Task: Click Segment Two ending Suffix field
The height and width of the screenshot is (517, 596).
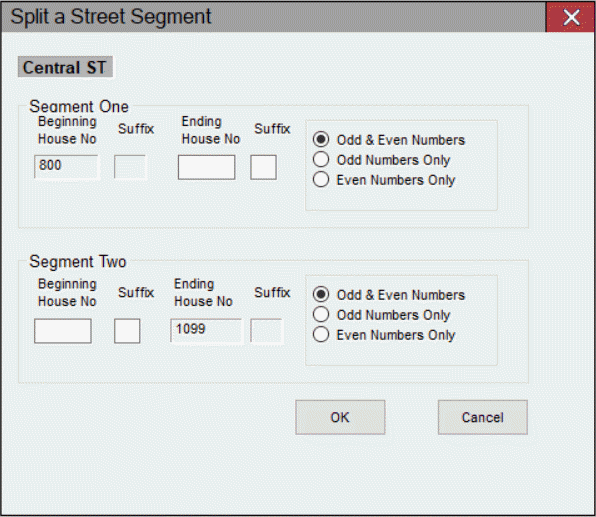Action: point(266,331)
